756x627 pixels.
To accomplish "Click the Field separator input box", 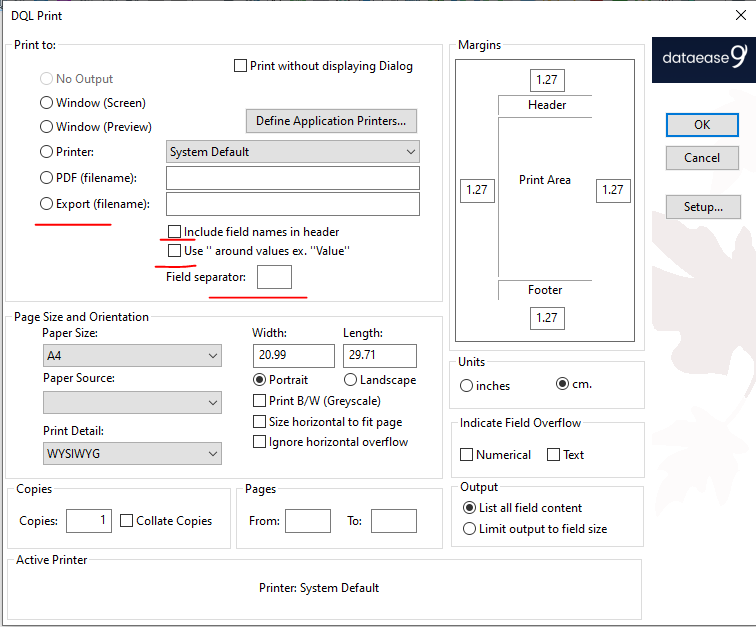I will (x=274, y=277).
